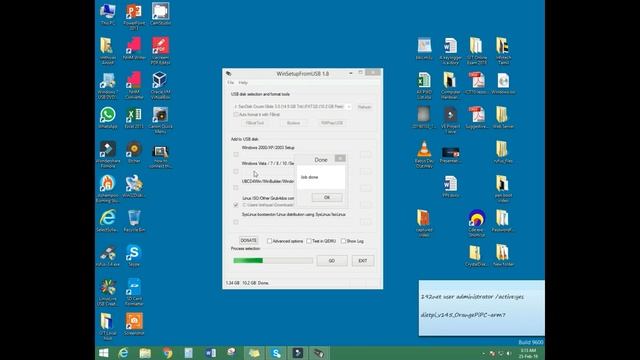Click the Refresh button beside the USB drive dropdown

pos(364,107)
